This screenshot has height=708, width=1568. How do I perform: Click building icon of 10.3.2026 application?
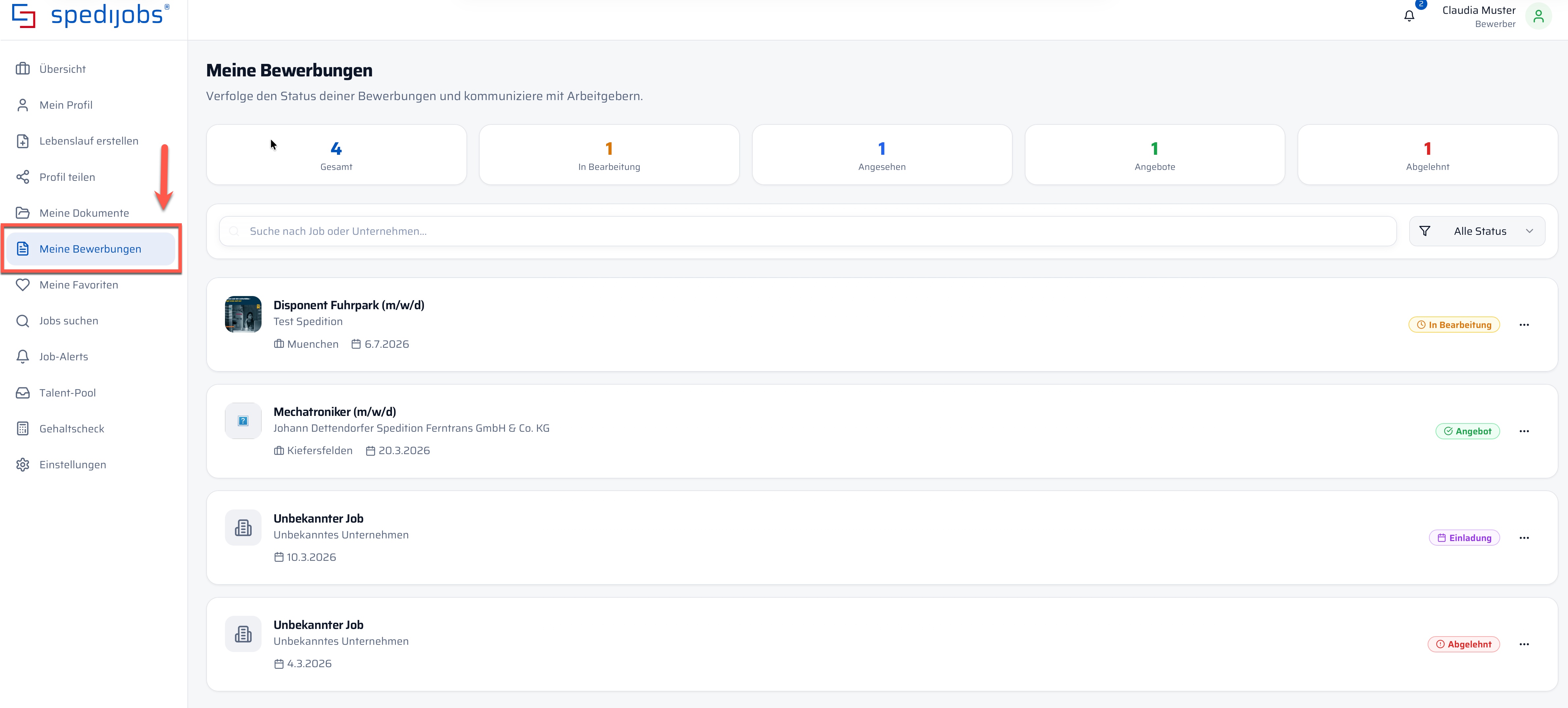(243, 527)
